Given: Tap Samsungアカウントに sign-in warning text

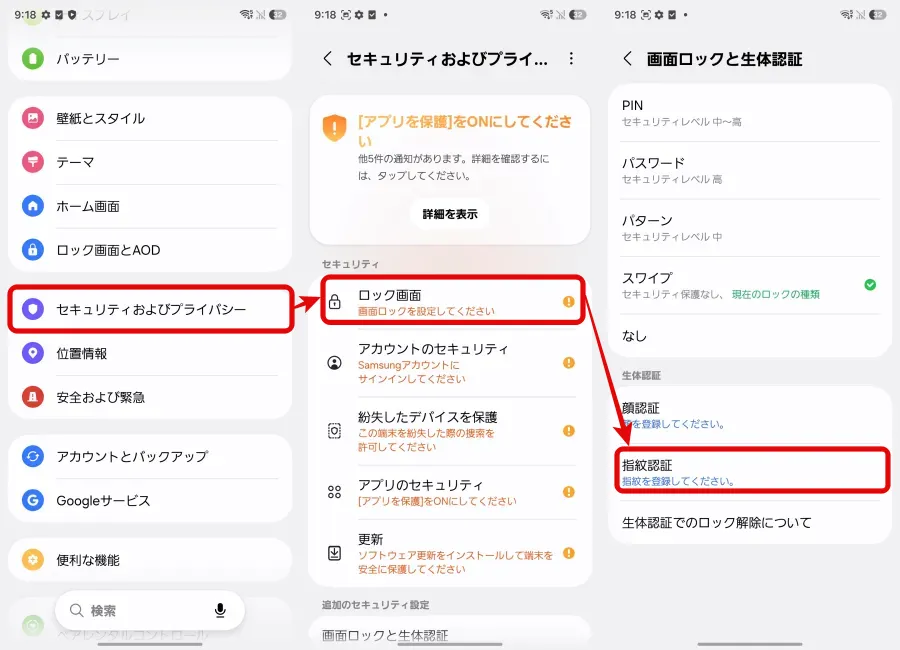Looking at the screenshot, I should (x=409, y=365).
